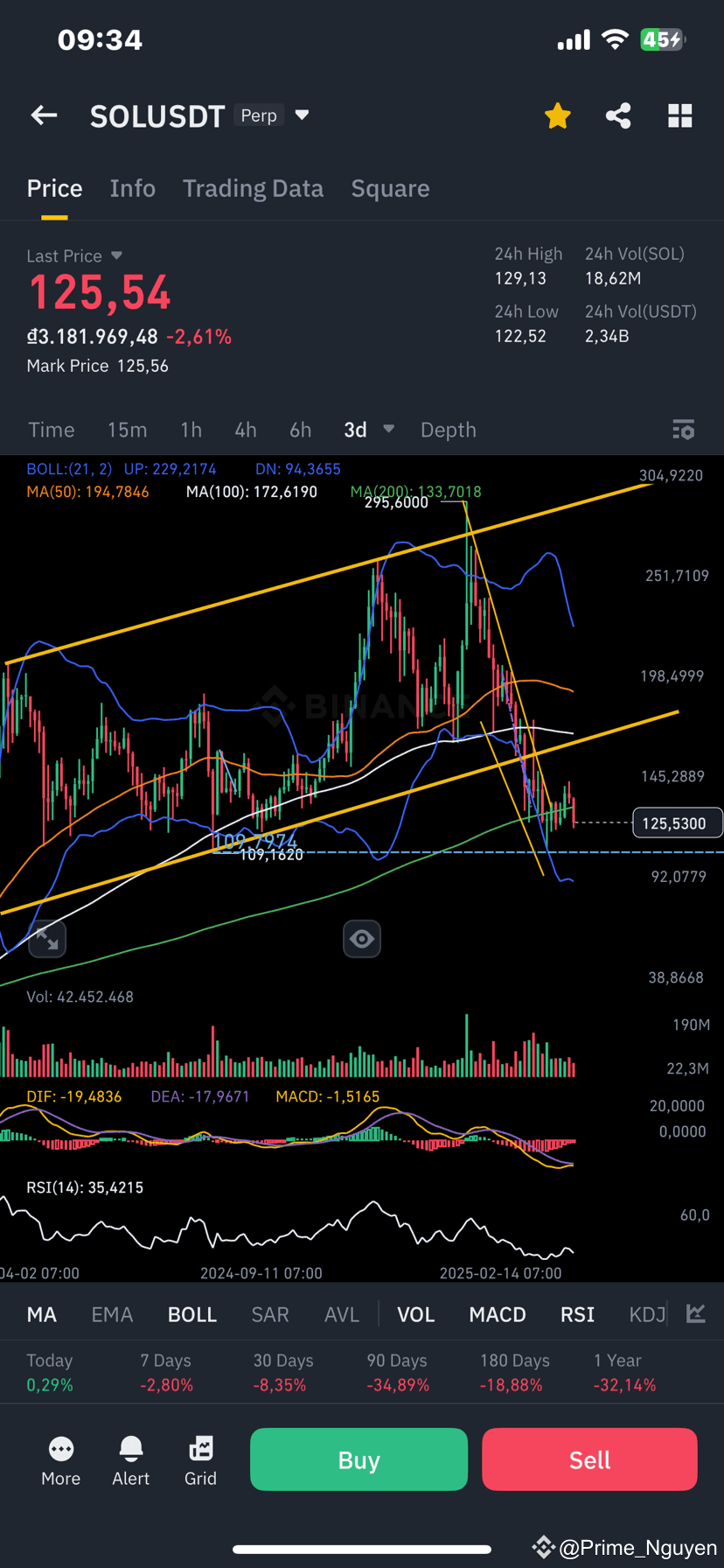This screenshot has height=1568, width=724.
Task: Toggle the MACD sub-indicator
Action: click(x=498, y=1314)
